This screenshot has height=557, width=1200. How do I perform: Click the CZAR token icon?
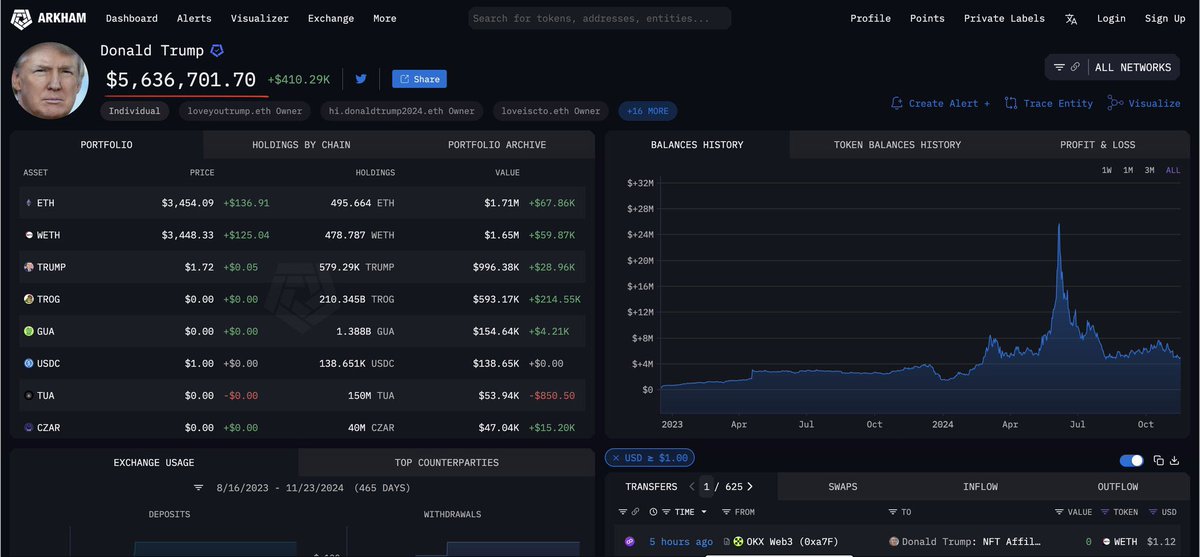28,427
